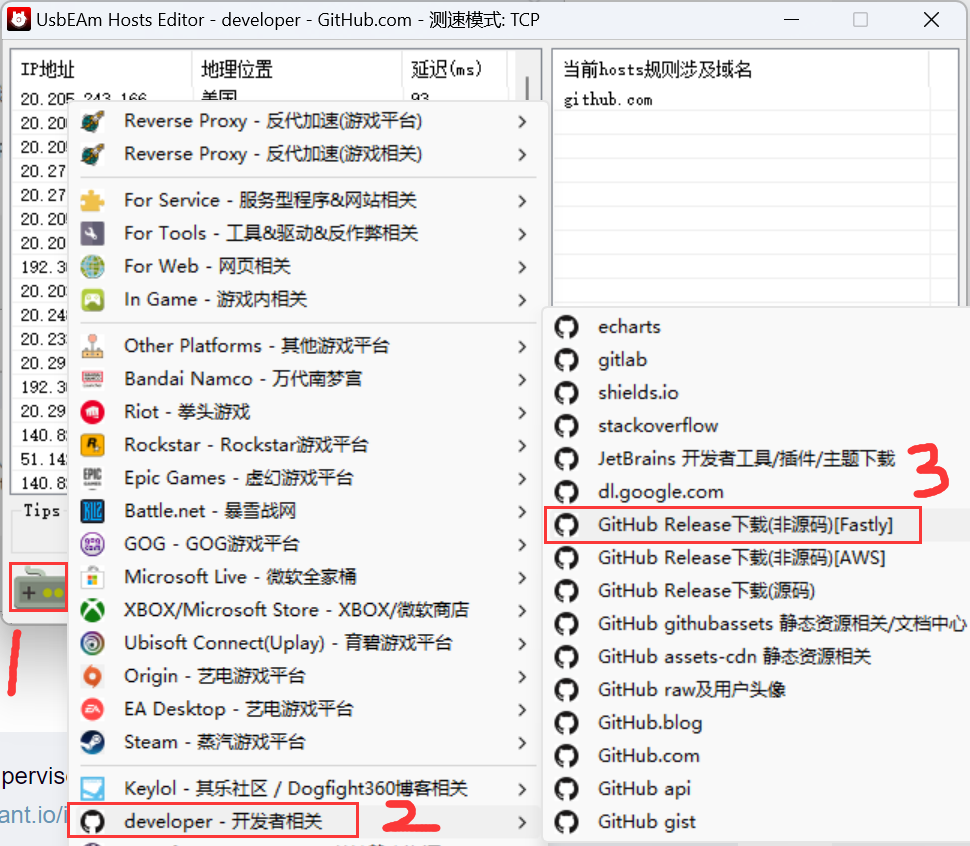Click the In Game green icon
Viewport: 970px width, 846px height.
point(93,300)
